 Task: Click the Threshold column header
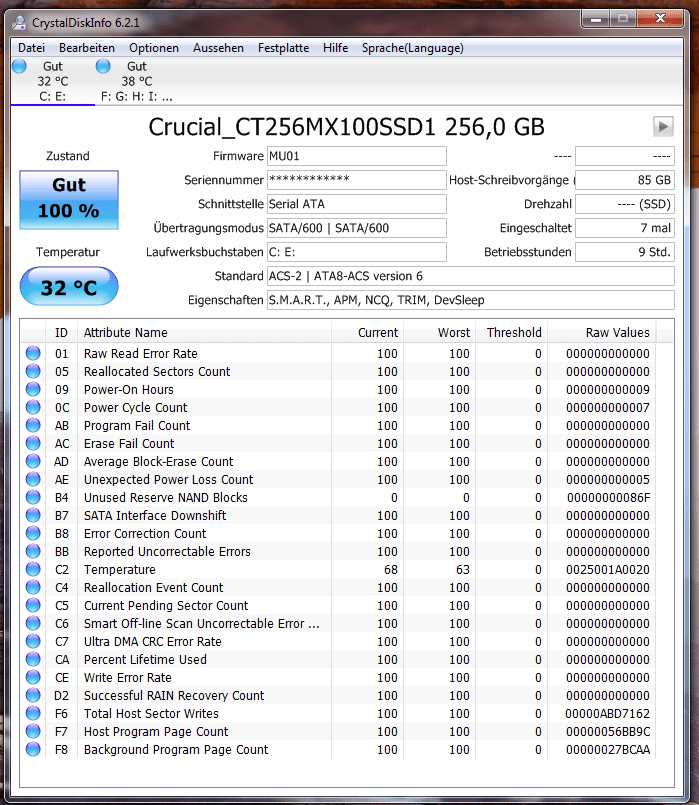click(x=512, y=333)
